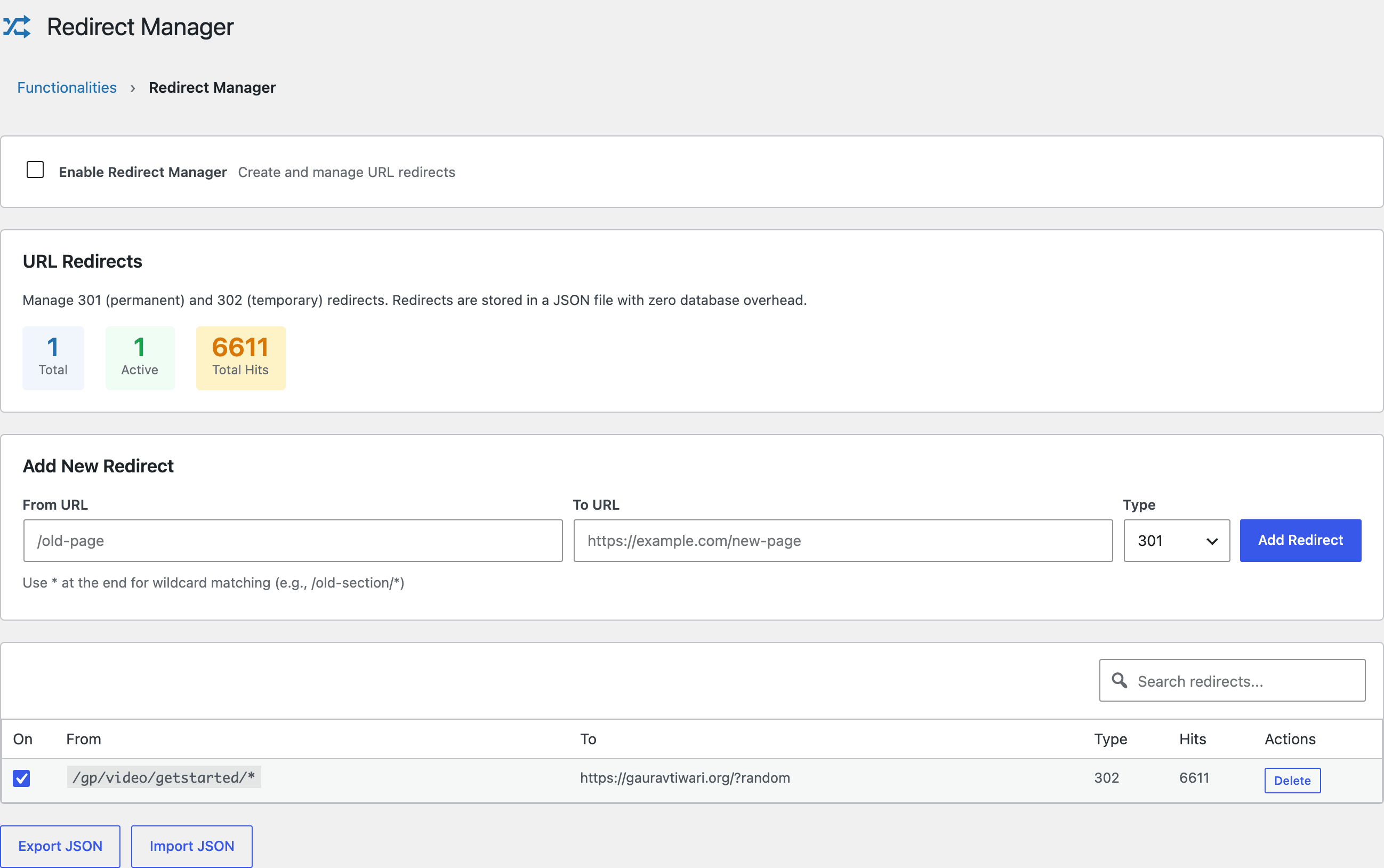Click the 6611 Total Hits card
This screenshot has width=1384, height=868.
pos(240,358)
